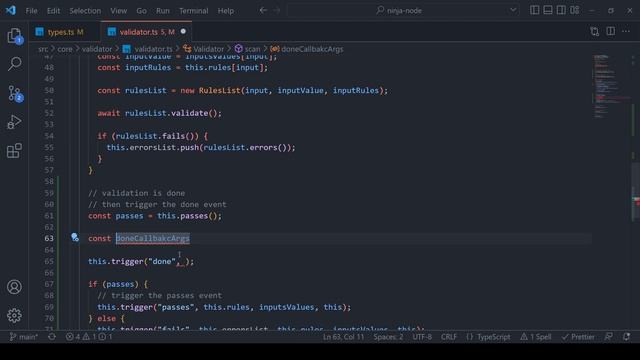The height and width of the screenshot is (360, 640).
Task: Click the Validator class breadcrumb
Action: [204, 49]
